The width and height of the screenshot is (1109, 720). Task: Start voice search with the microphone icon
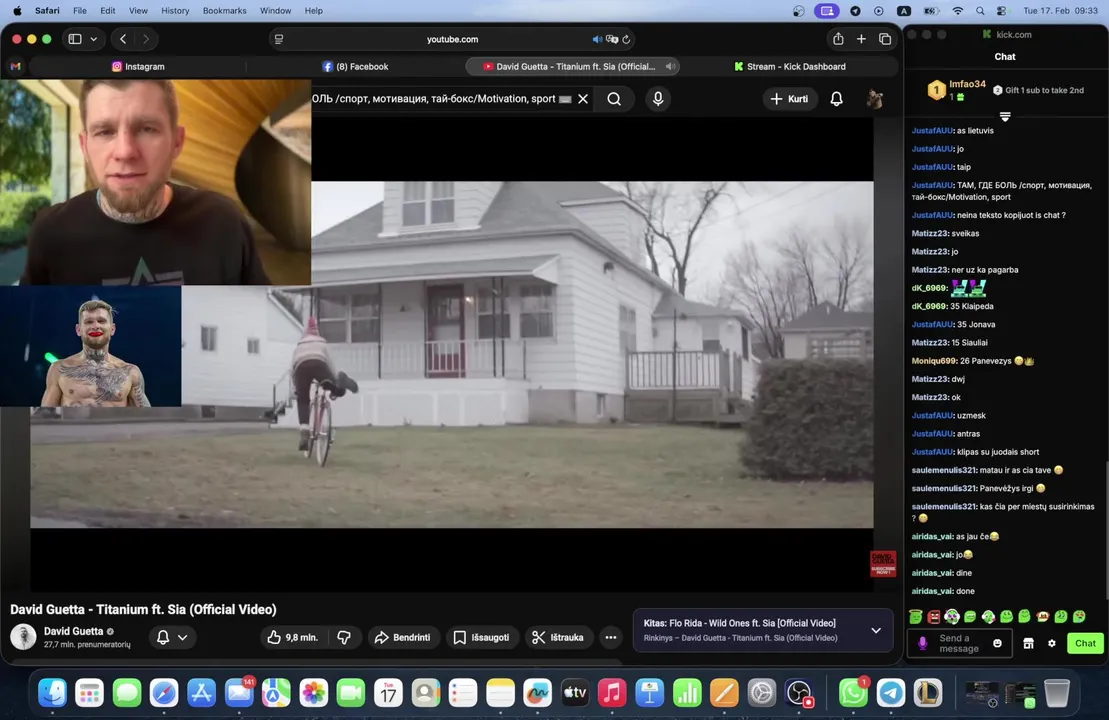(658, 99)
